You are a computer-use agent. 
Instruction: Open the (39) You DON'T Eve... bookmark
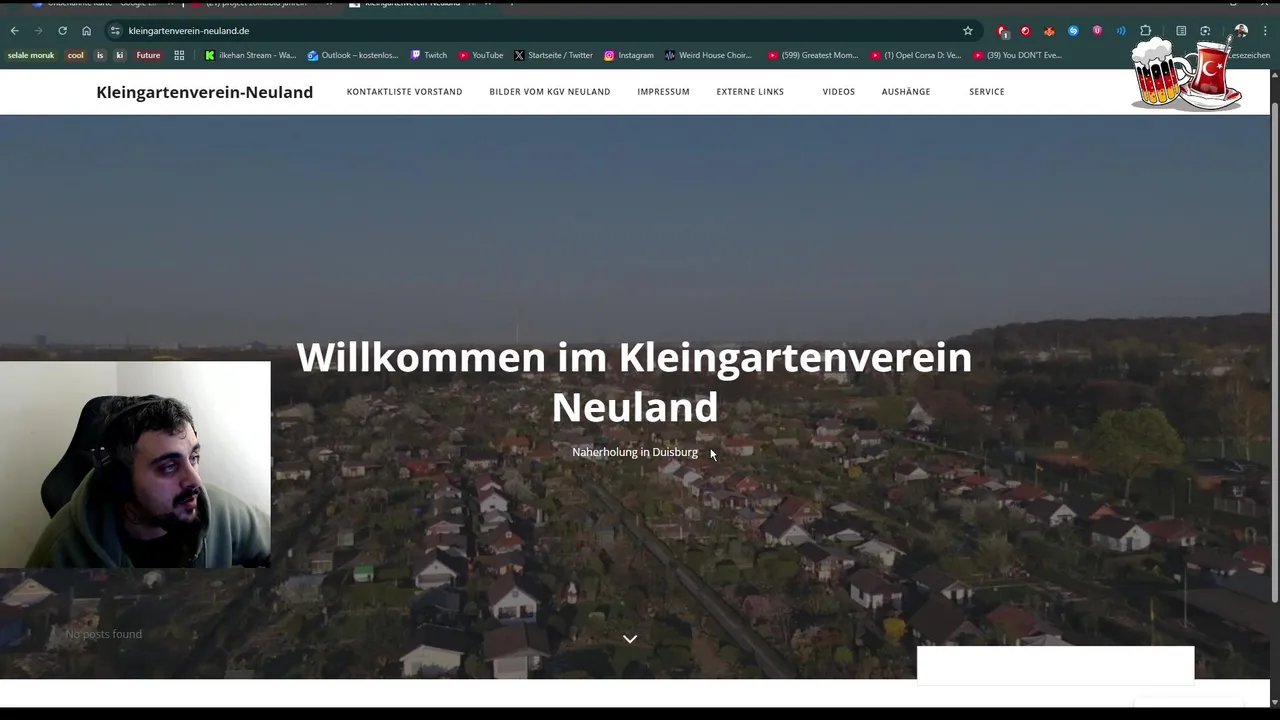[1017, 55]
